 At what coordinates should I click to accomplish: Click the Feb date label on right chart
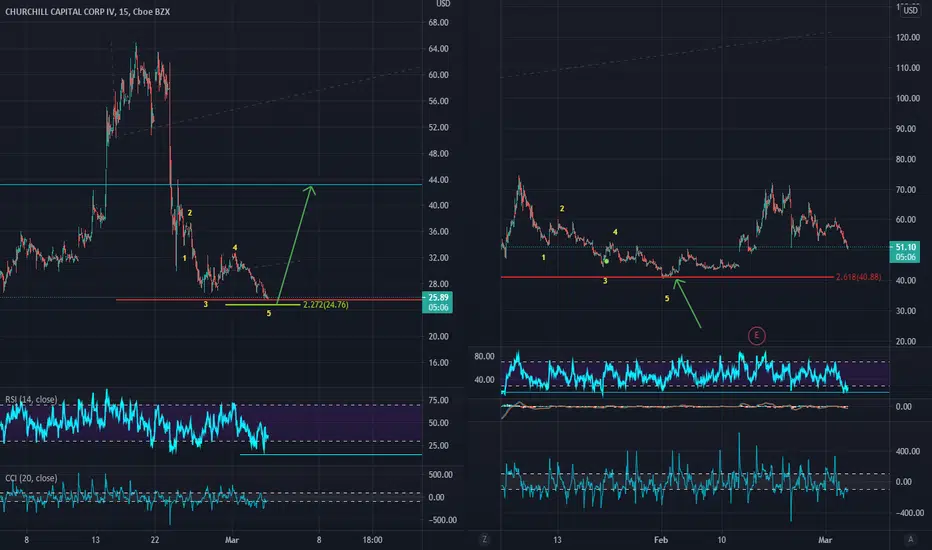coord(661,540)
